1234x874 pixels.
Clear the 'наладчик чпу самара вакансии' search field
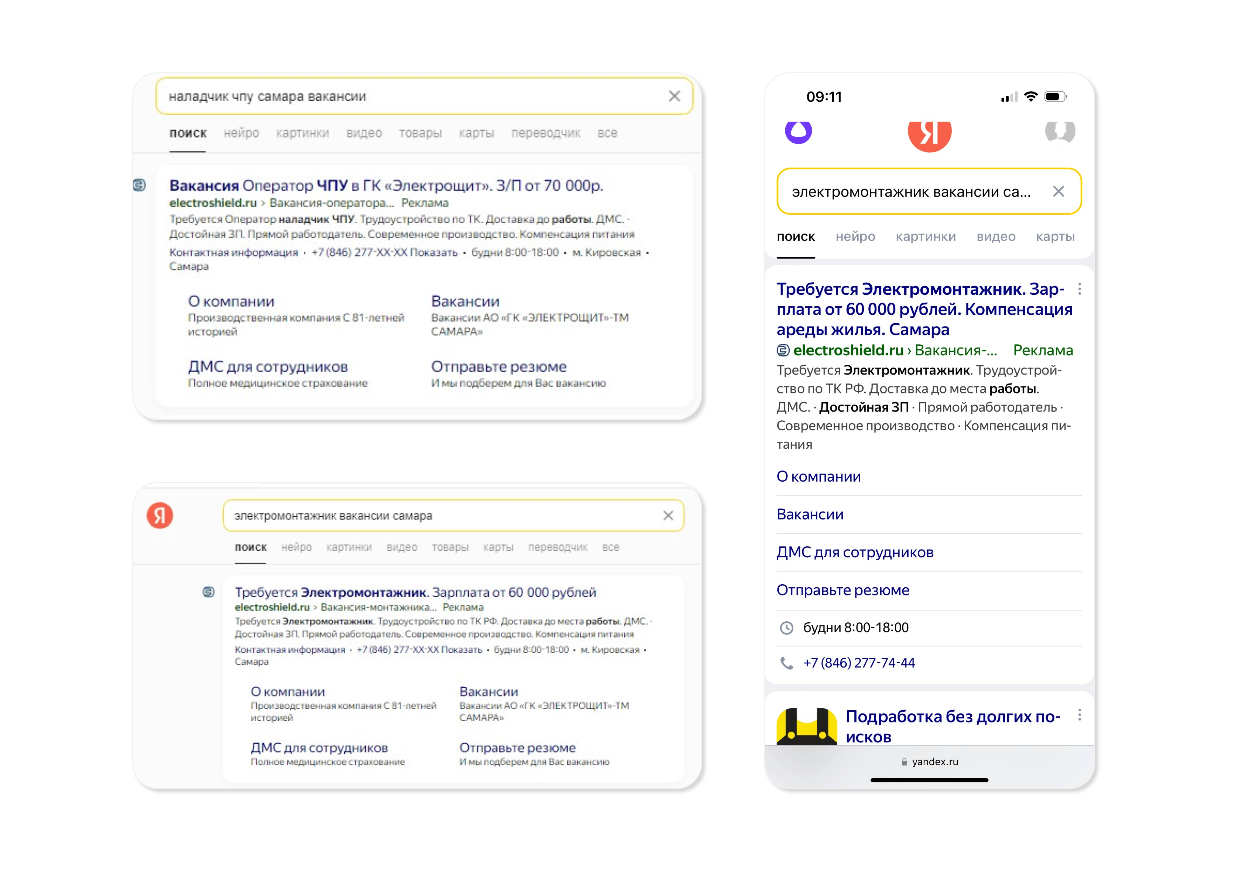click(674, 96)
